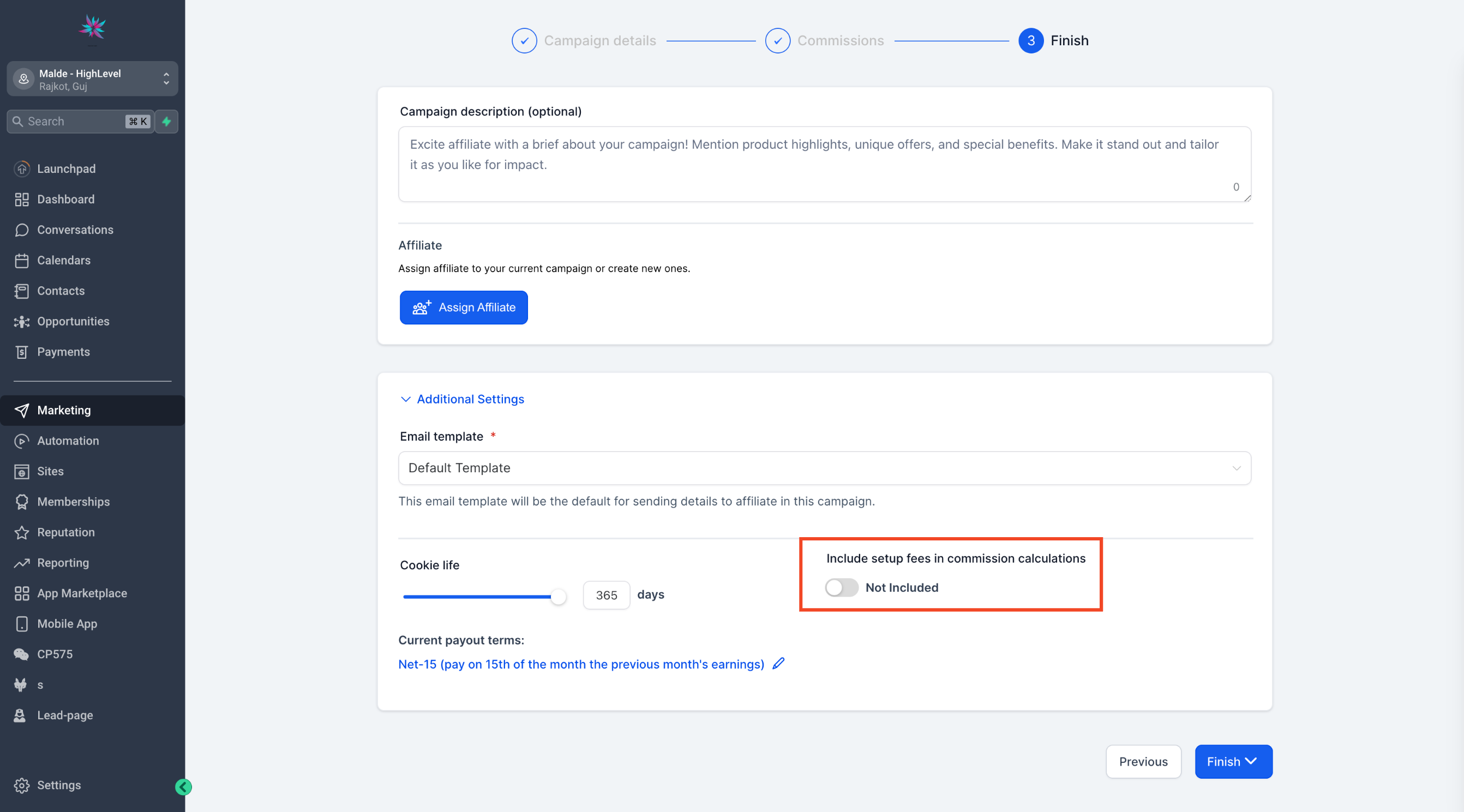Open Launchpad from sidebar icon
This screenshot has height=812, width=1464.
pos(22,169)
